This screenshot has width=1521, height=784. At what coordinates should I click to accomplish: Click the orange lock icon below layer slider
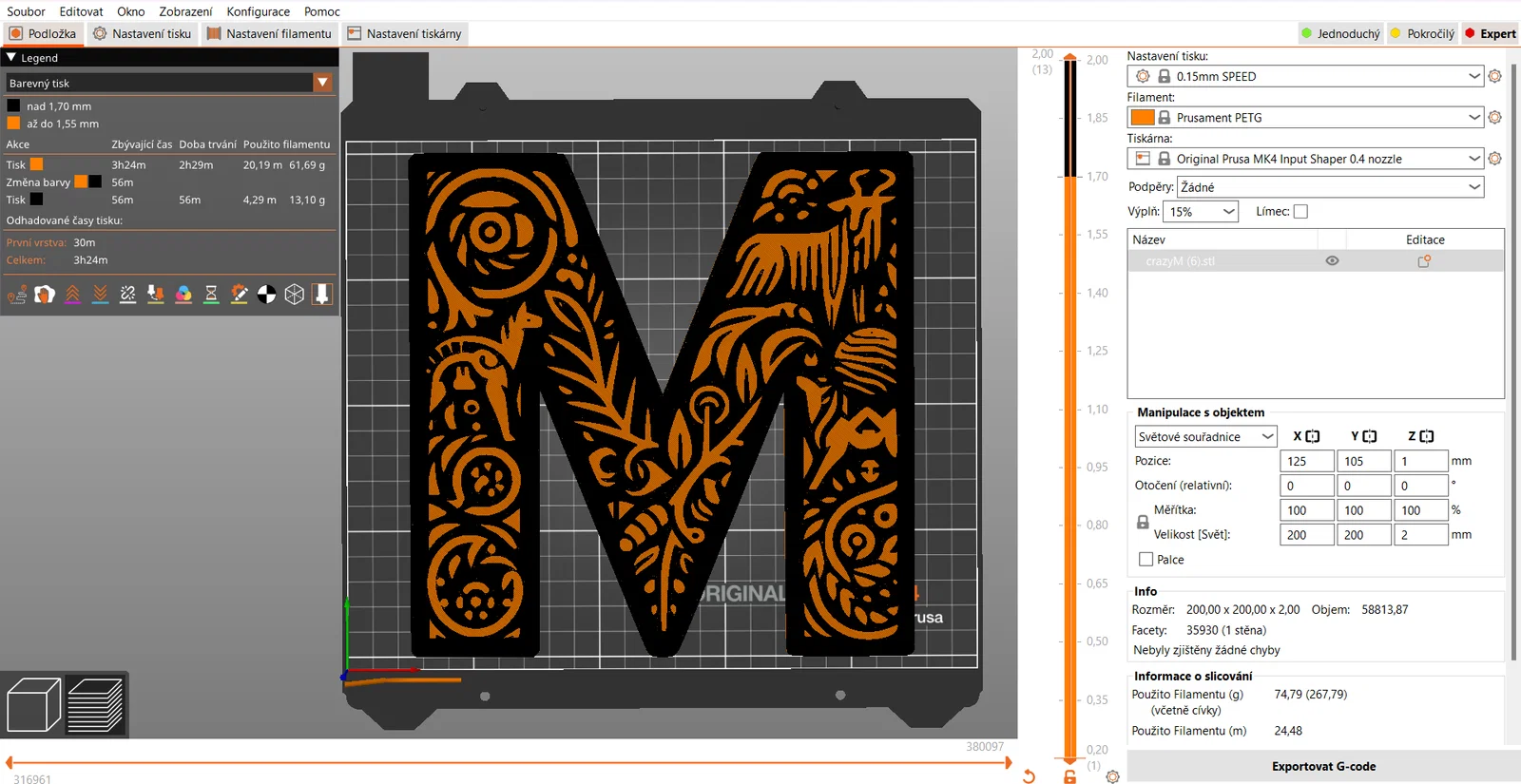point(1069,776)
